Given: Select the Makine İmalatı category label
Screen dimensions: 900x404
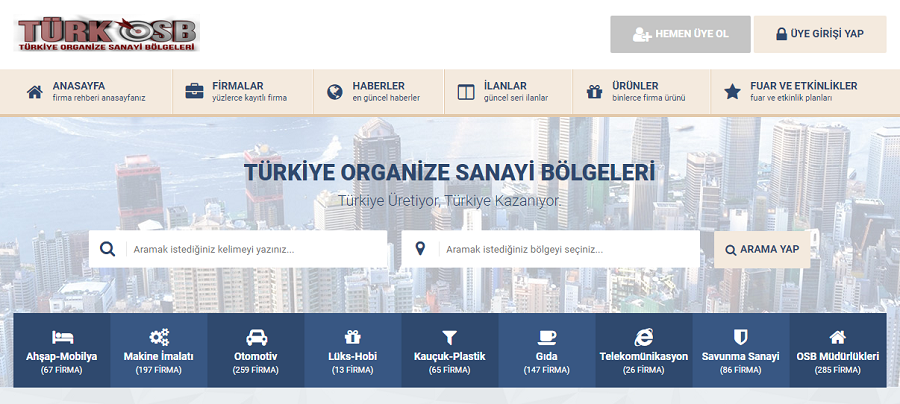Looking at the screenshot, I should click(x=158, y=356).
